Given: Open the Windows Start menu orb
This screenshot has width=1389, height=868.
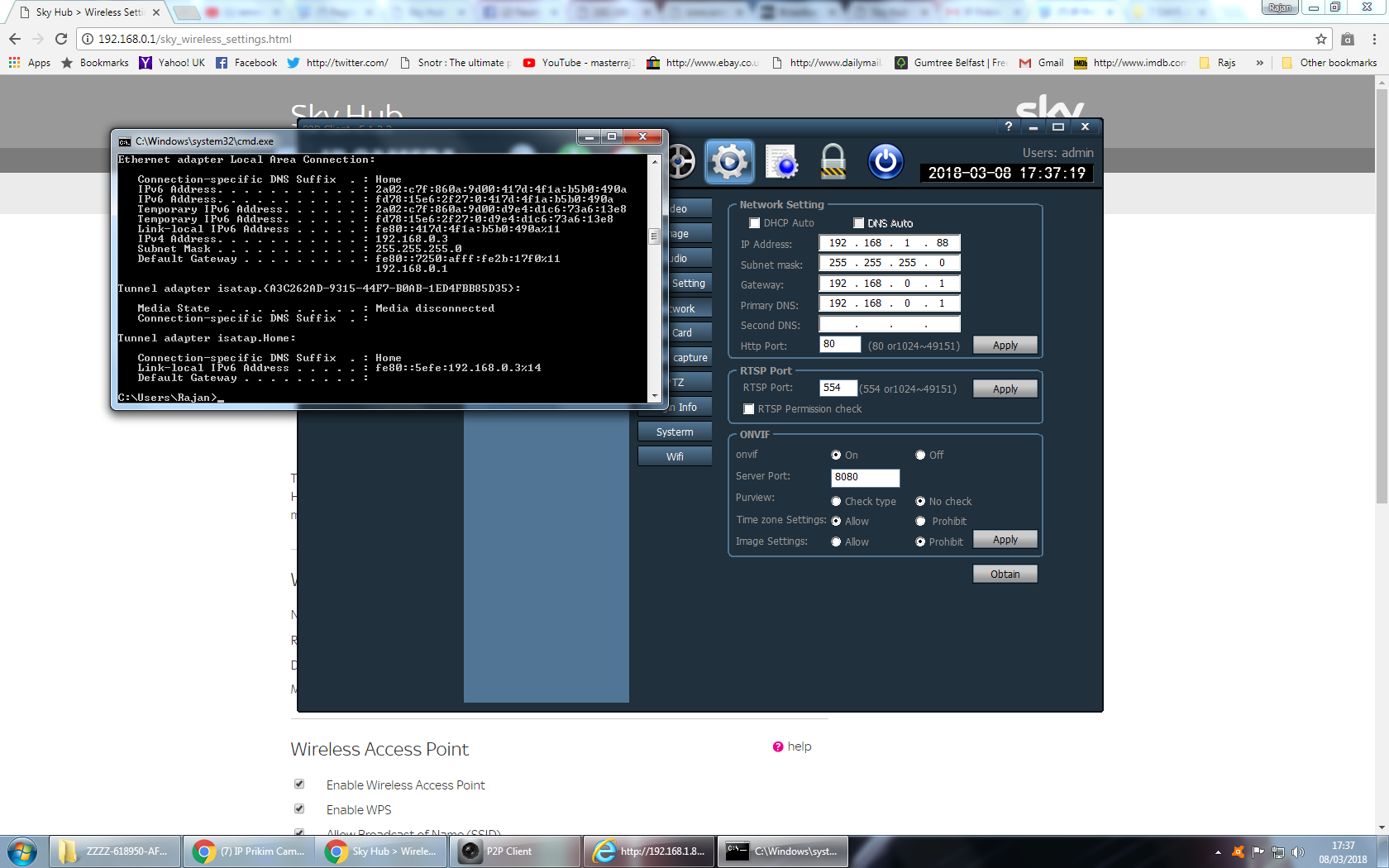Looking at the screenshot, I should point(22,851).
